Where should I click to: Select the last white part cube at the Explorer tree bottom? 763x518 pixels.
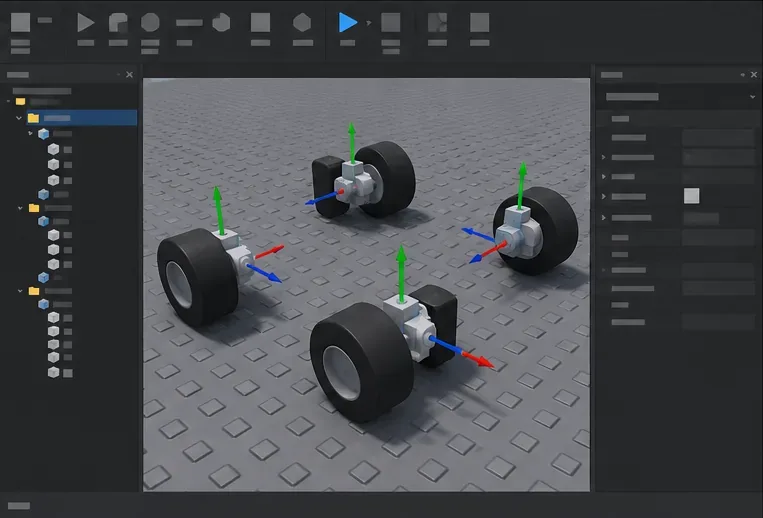(54, 373)
